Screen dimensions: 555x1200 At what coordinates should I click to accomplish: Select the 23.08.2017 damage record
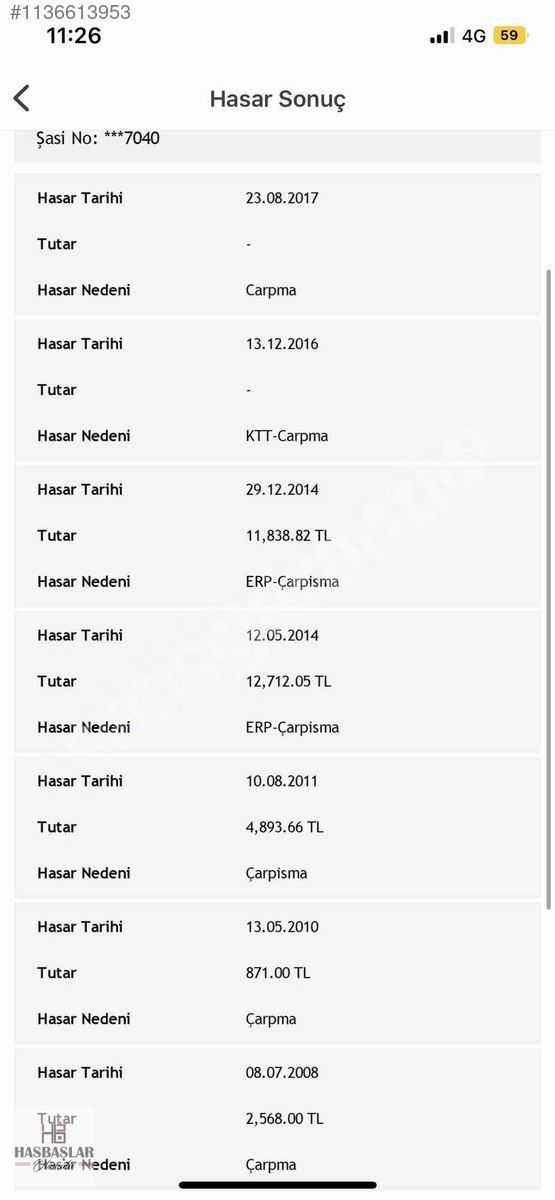point(277,245)
